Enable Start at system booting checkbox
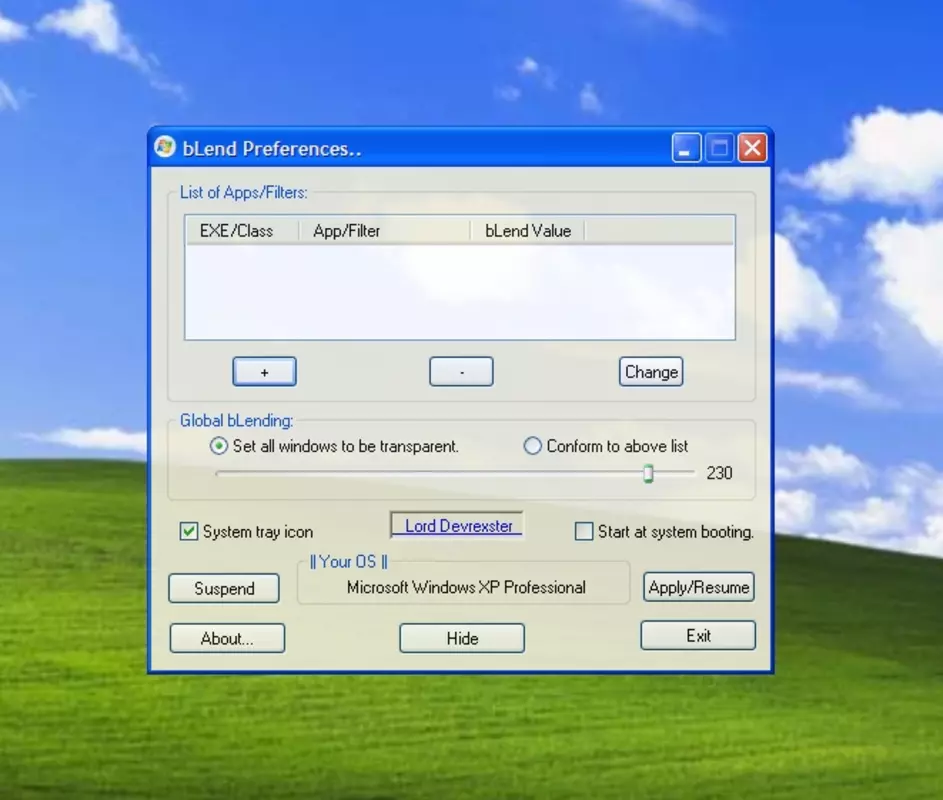Viewport: 943px width, 800px height. coord(583,531)
